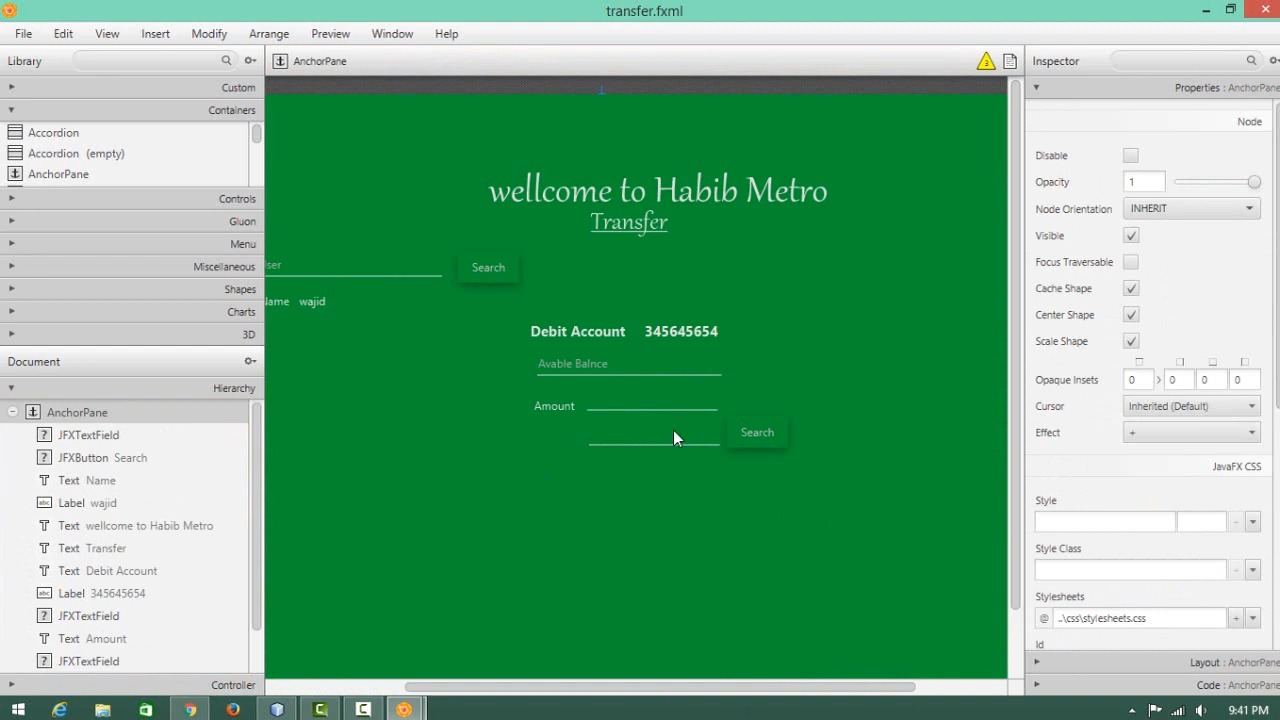Toggle the Cache Shape checkbox
Viewport: 1280px width, 720px height.
click(x=1131, y=289)
